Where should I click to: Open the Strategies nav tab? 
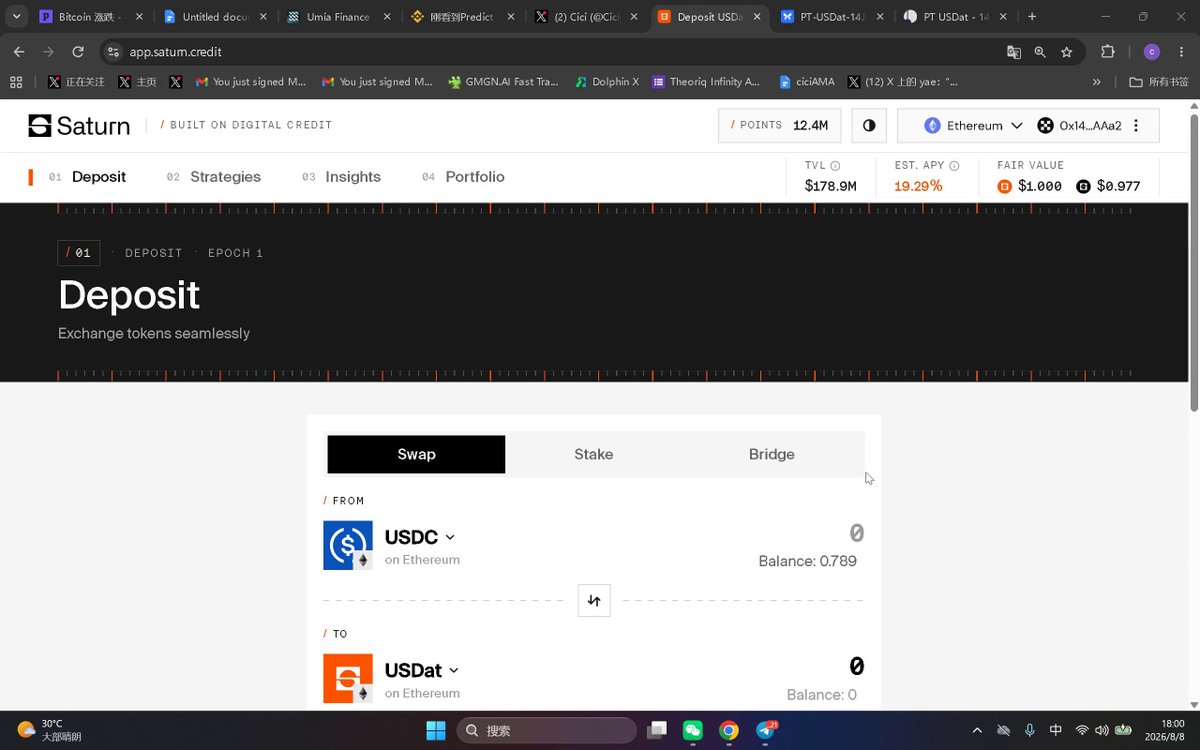[214, 177]
